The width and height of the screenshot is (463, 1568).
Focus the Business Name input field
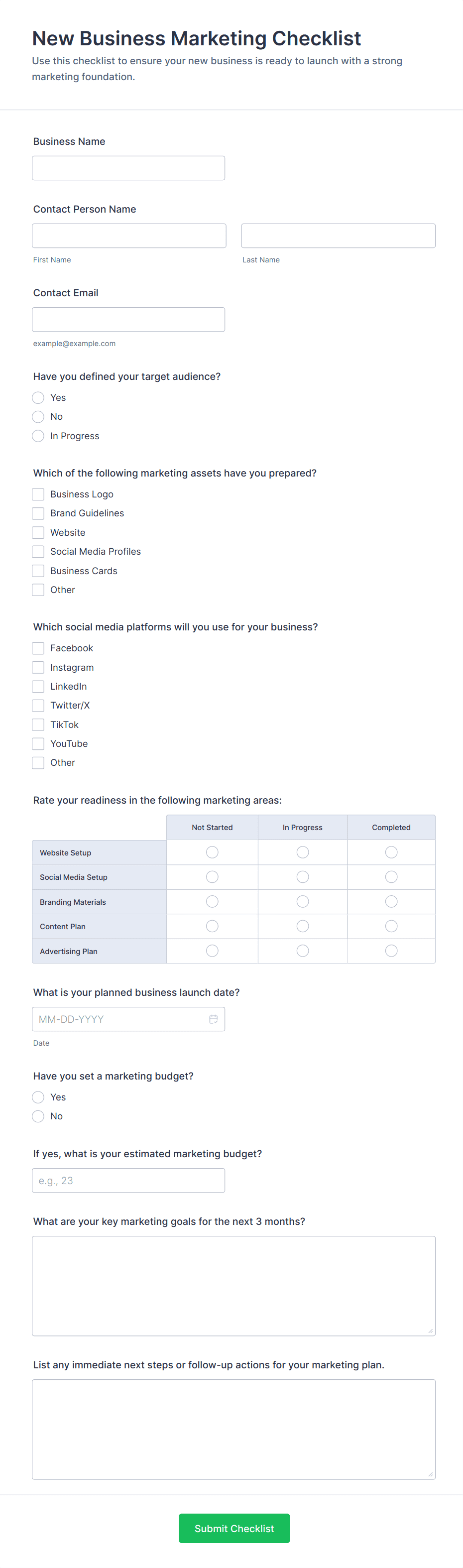coord(128,168)
